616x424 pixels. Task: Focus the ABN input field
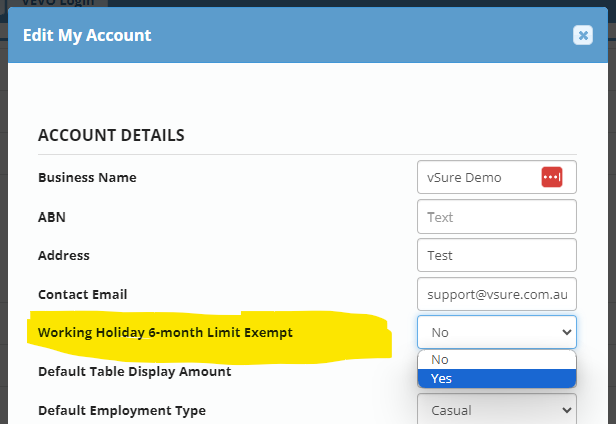496,216
